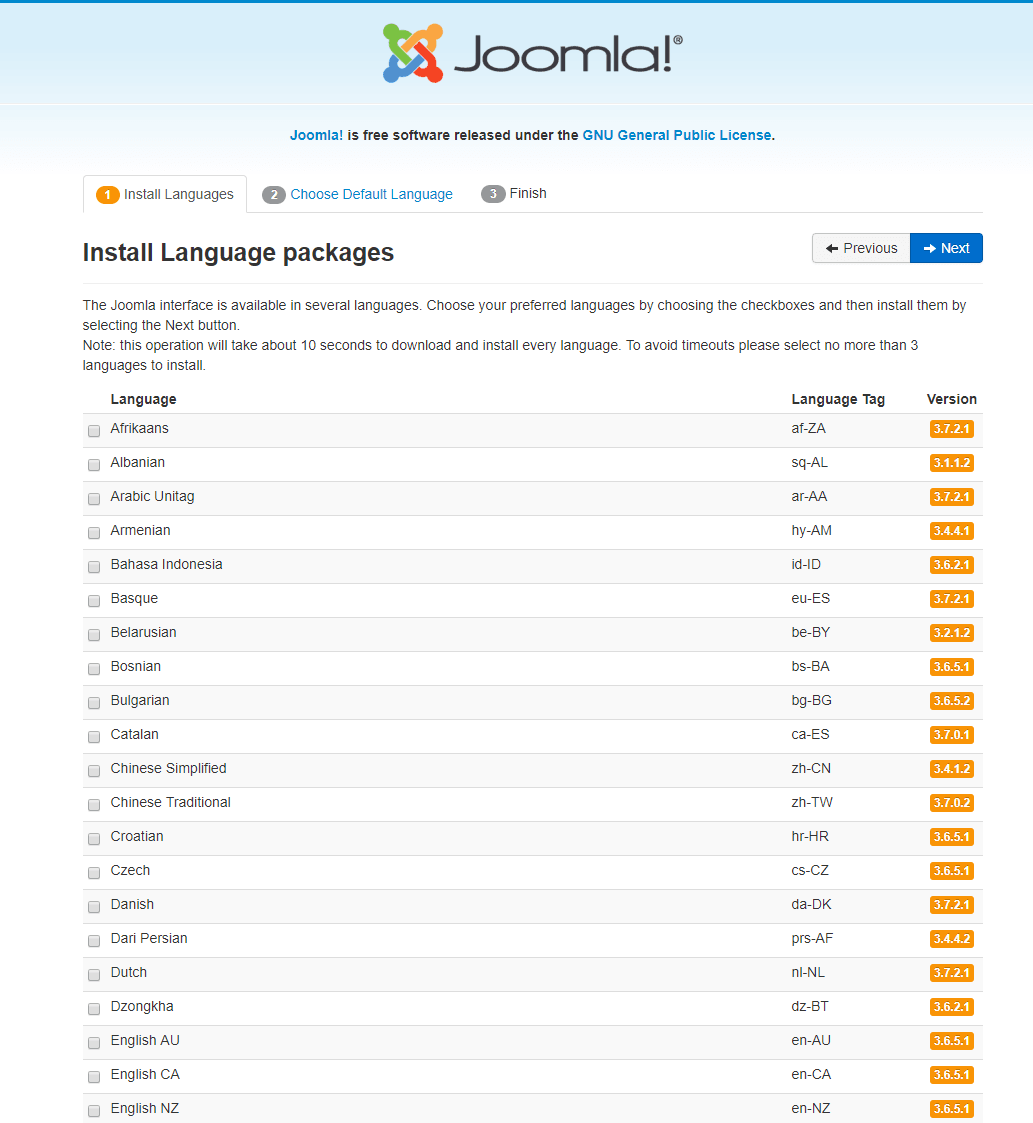Click the af-ZA language tag

click(809, 428)
